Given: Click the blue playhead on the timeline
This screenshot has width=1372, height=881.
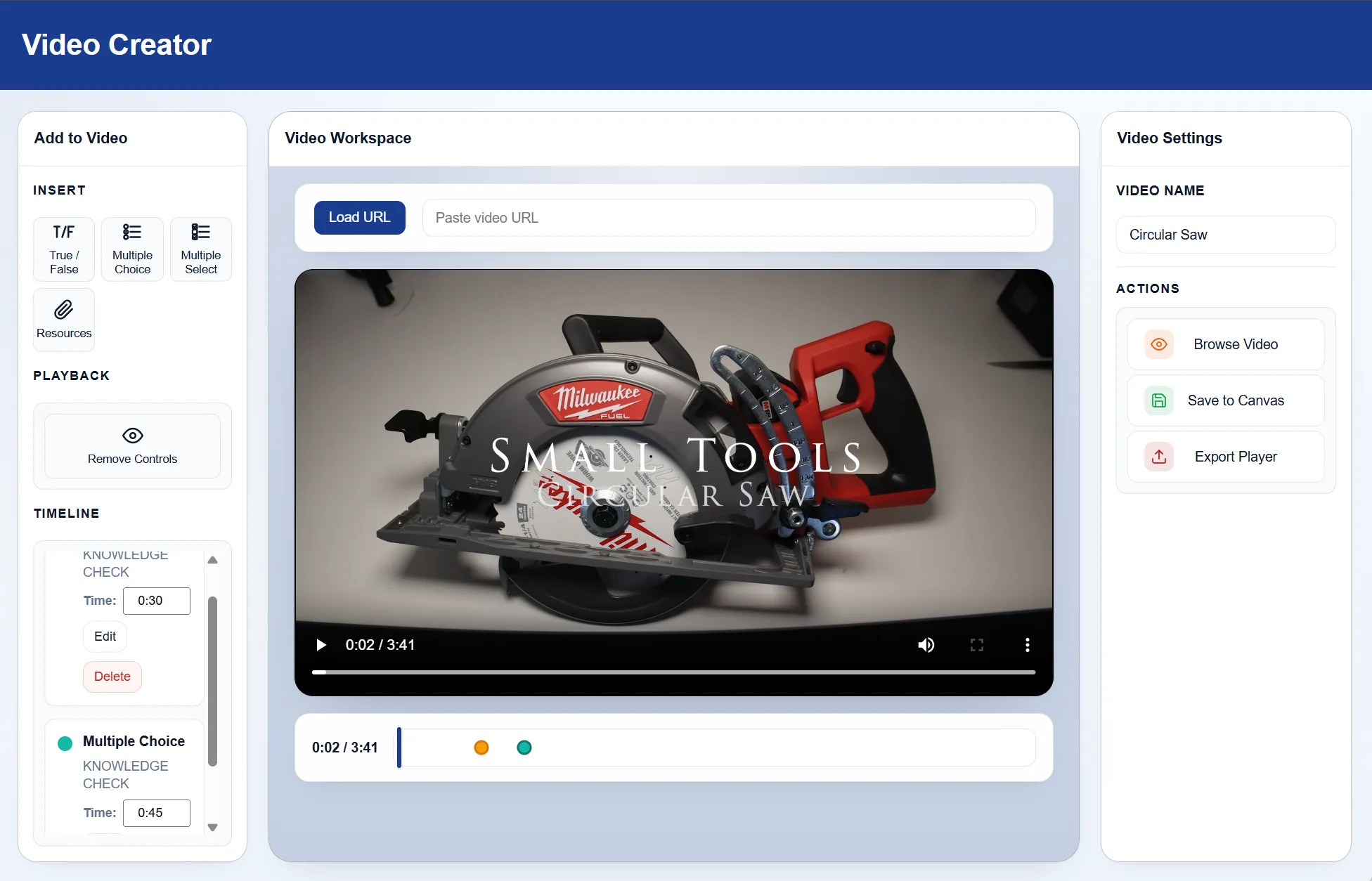Looking at the screenshot, I should tap(399, 748).
